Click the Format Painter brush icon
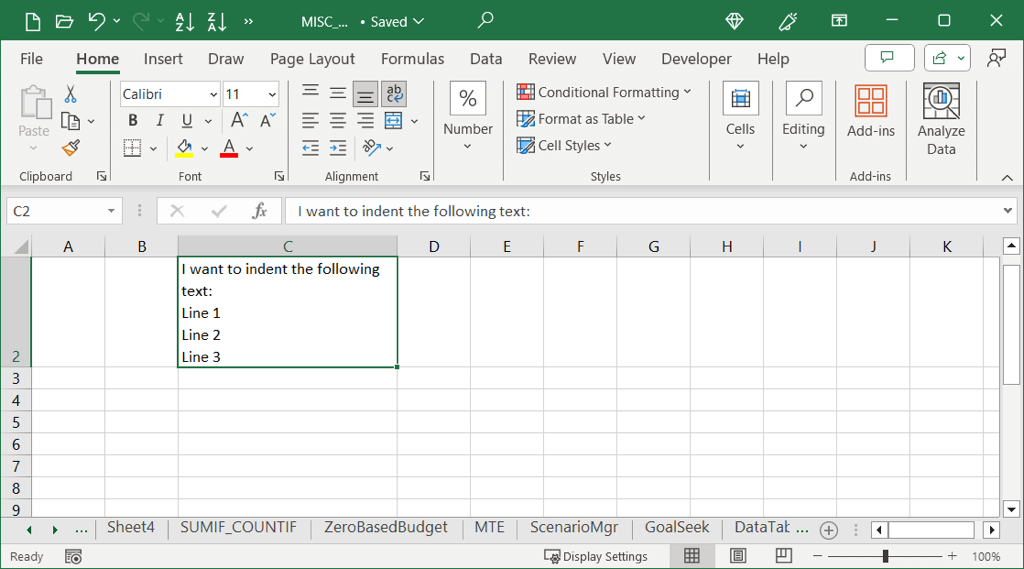 pyautogui.click(x=70, y=148)
